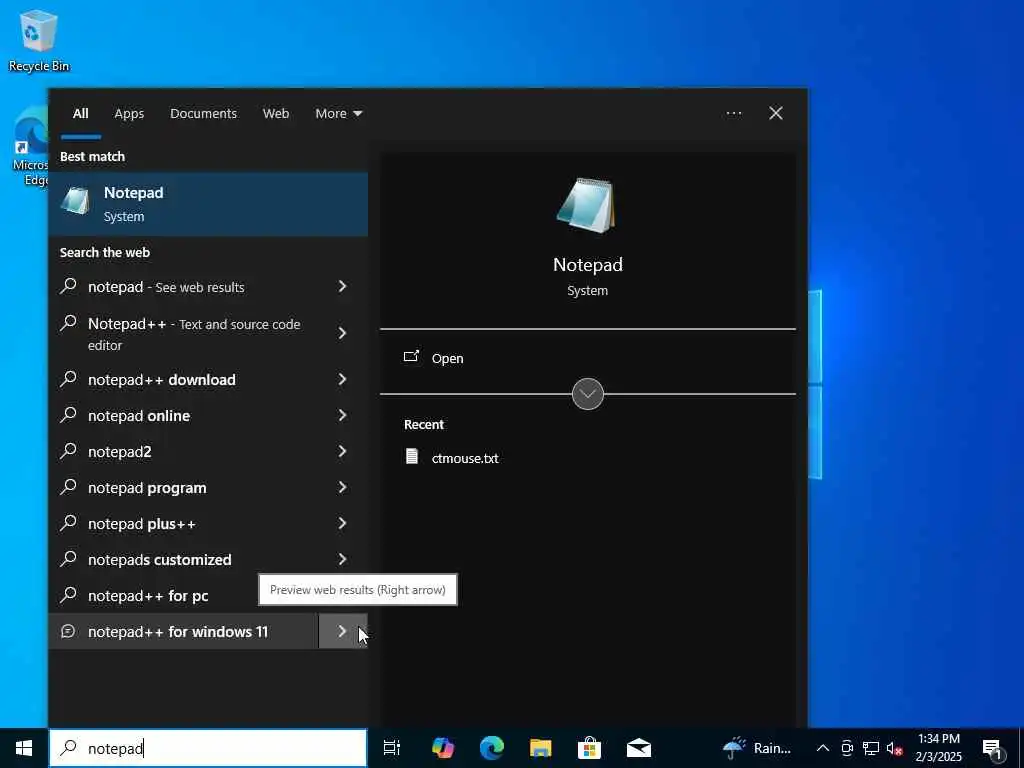Image resolution: width=1024 pixels, height=768 pixels.
Task: Click the Open icon in preview pane
Action: [411, 357]
